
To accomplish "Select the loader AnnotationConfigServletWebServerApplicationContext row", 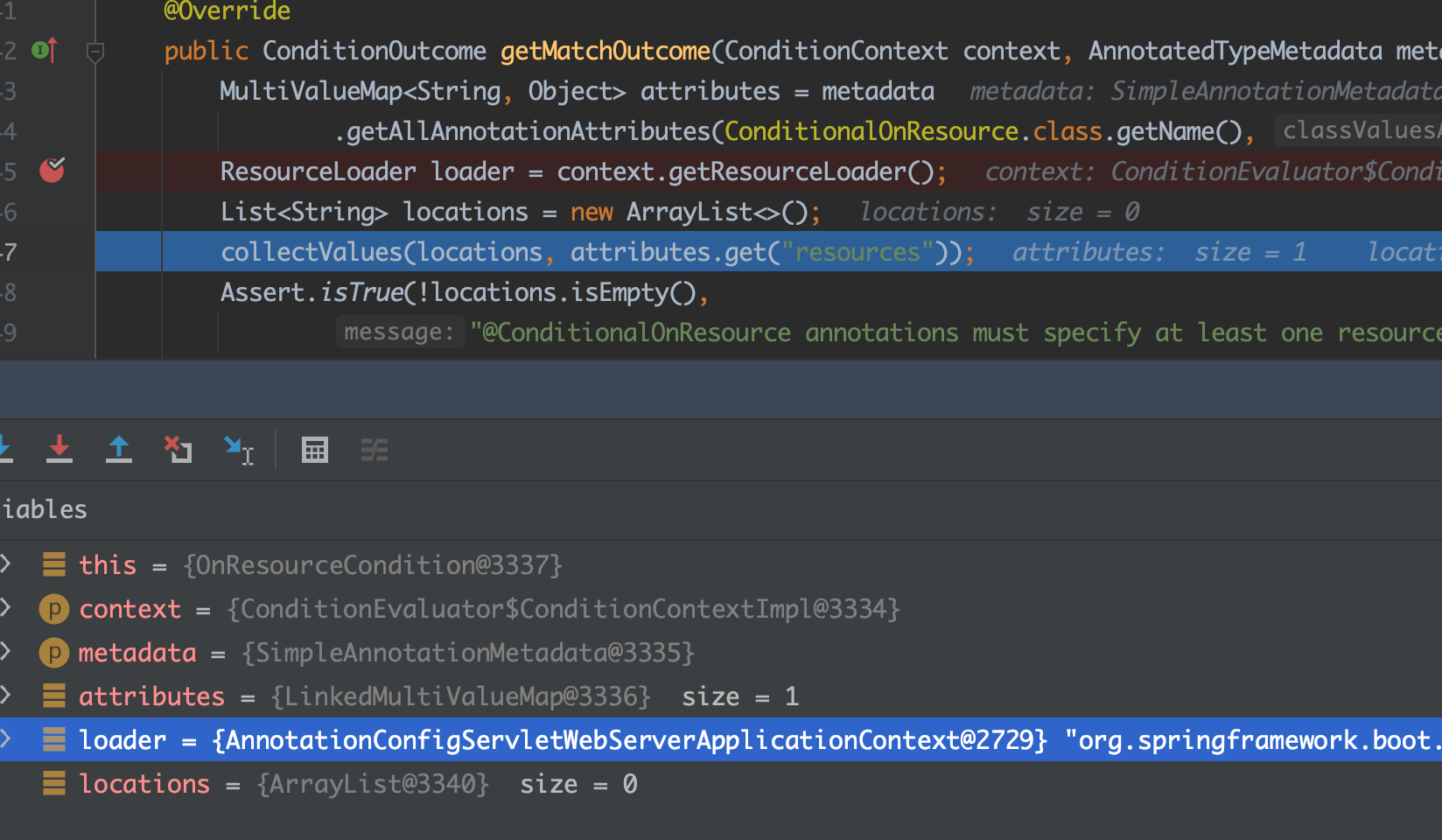I will (x=721, y=739).
